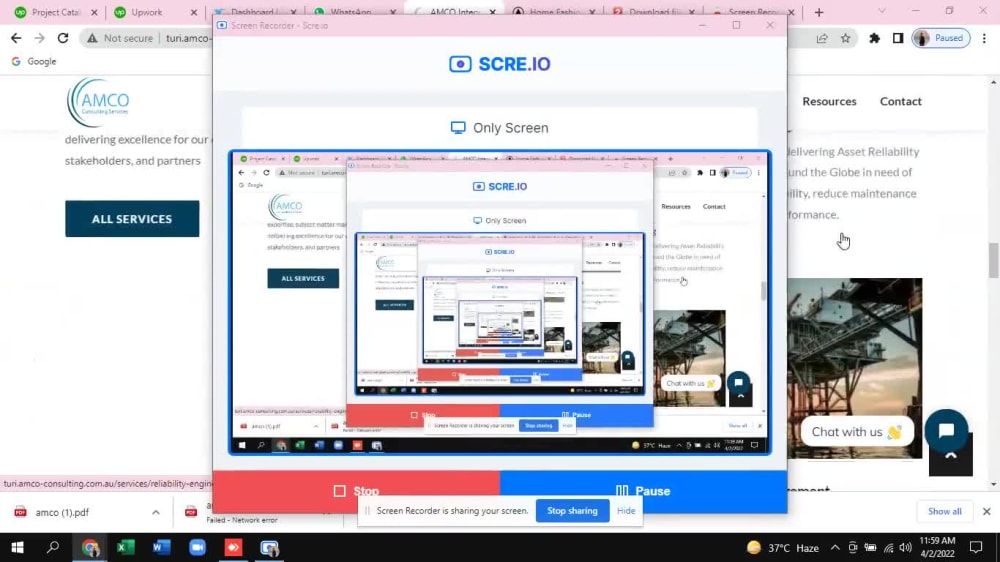Click the address bar URL
This screenshot has width=1000, height=562.
click(x=188, y=38)
